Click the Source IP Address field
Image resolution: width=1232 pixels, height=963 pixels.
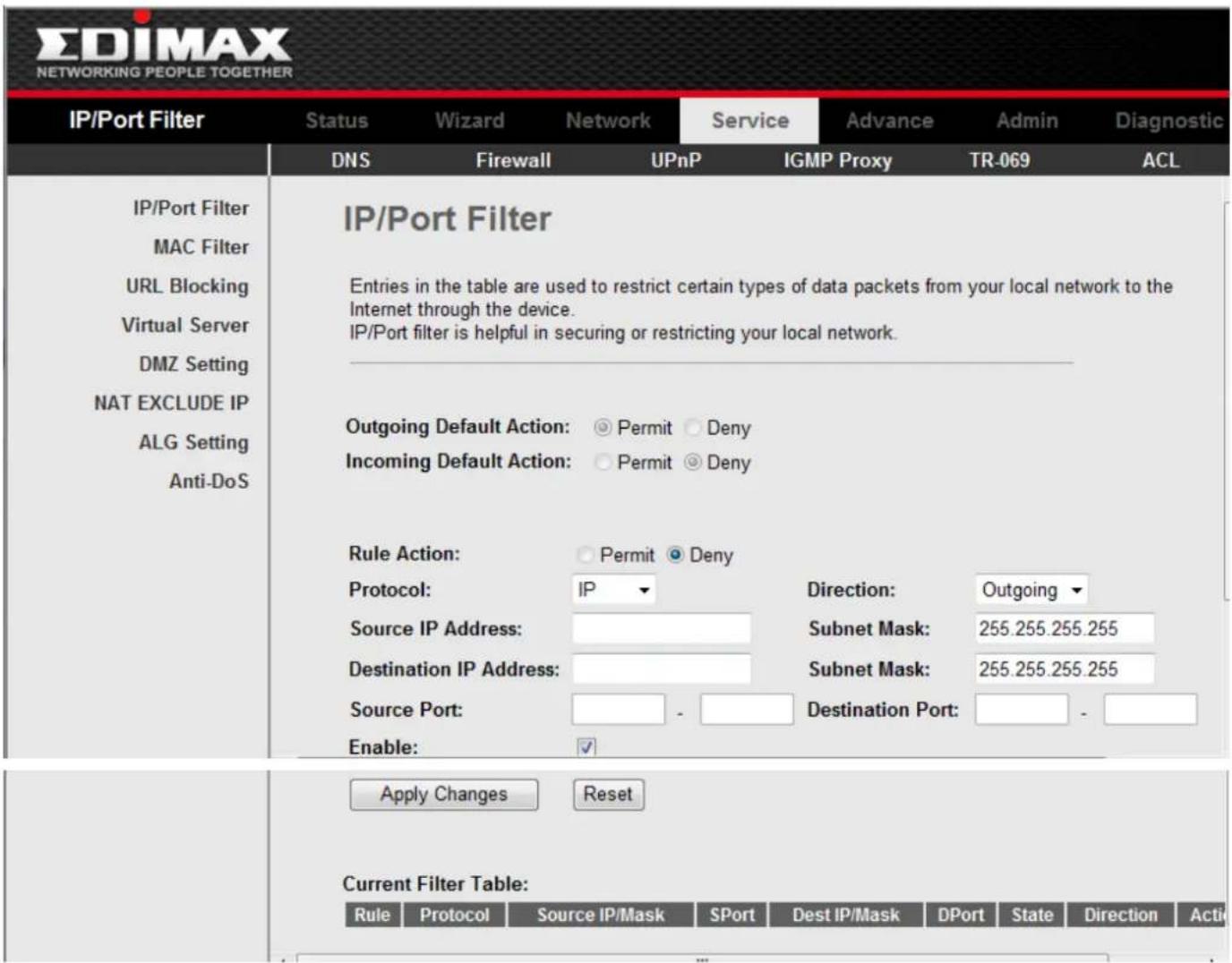(x=662, y=628)
